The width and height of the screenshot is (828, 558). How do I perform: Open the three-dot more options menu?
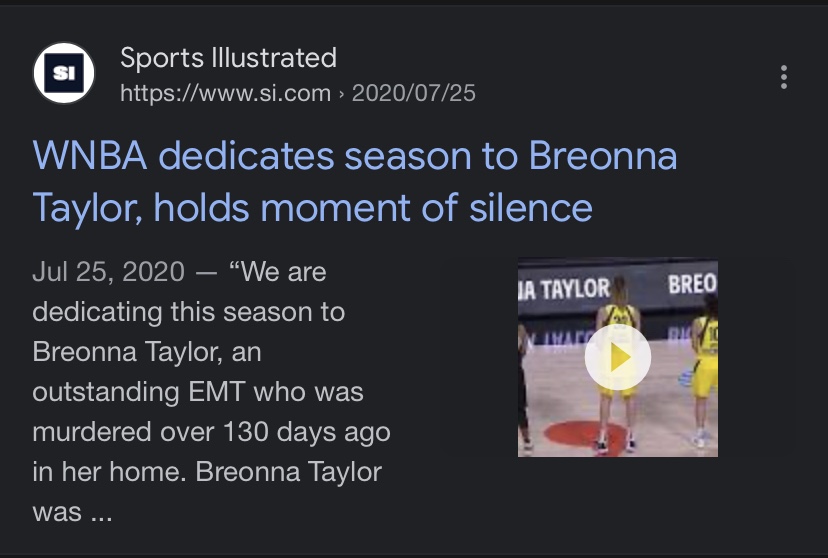click(784, 78)
